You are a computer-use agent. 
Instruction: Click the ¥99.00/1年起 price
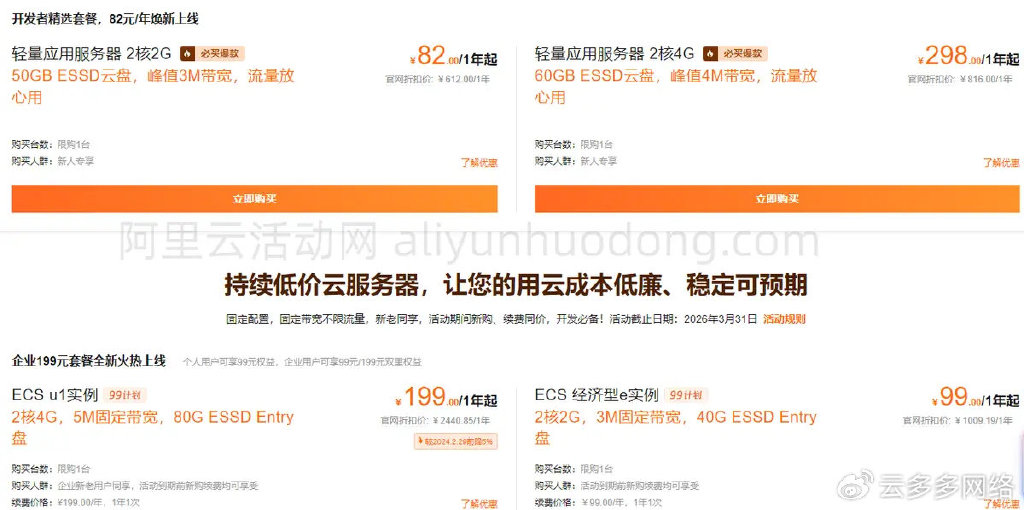point(976,398)
